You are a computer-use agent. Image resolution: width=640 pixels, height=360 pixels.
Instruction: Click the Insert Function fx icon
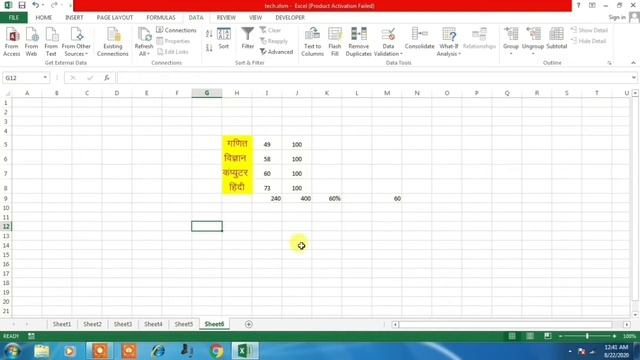pyautogui.click(x=107, y=78)
